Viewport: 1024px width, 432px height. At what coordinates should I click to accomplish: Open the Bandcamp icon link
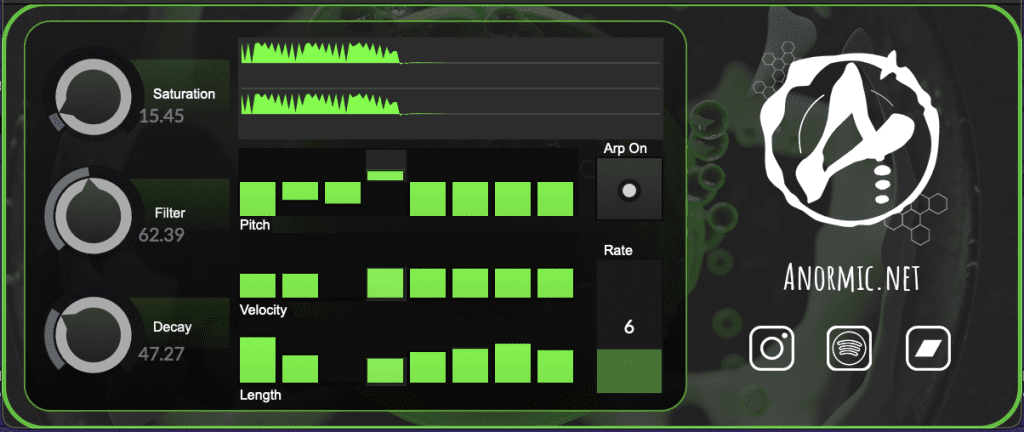pos(928,348)
